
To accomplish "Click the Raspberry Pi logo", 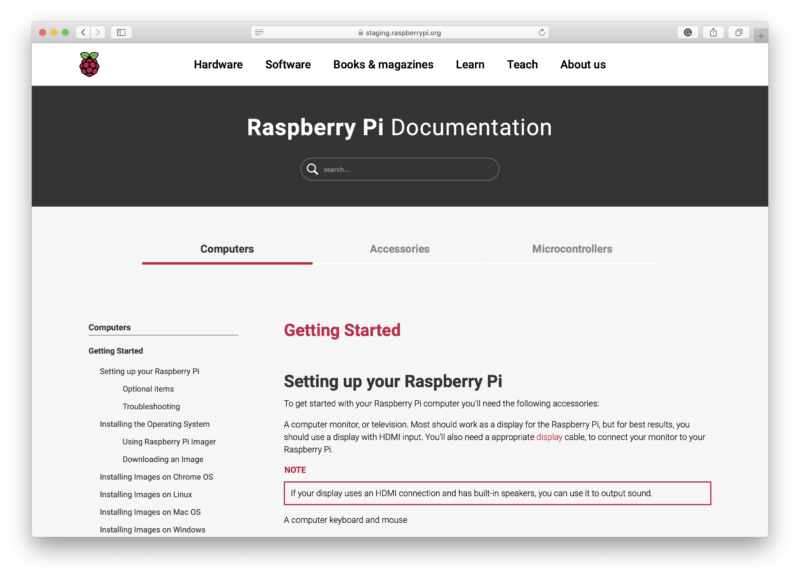I will [89, 64].
